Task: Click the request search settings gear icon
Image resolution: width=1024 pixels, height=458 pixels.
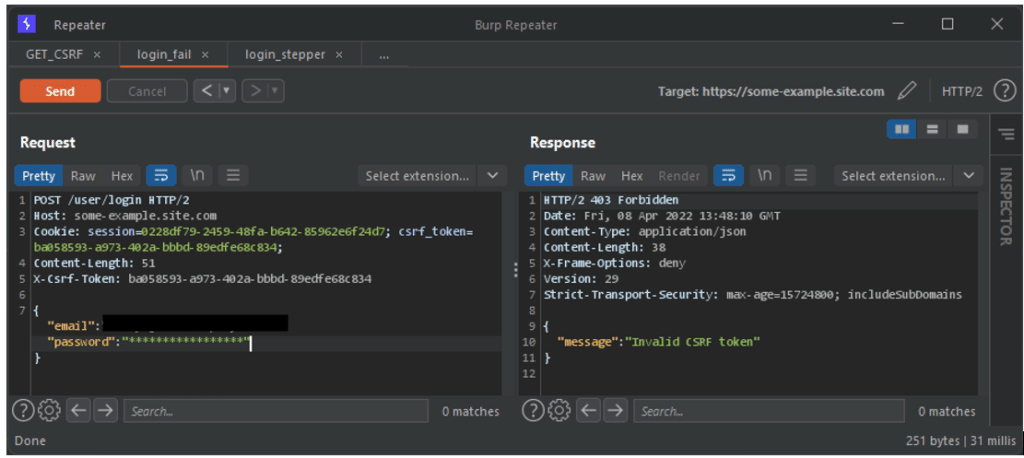Action: (49, 410)
